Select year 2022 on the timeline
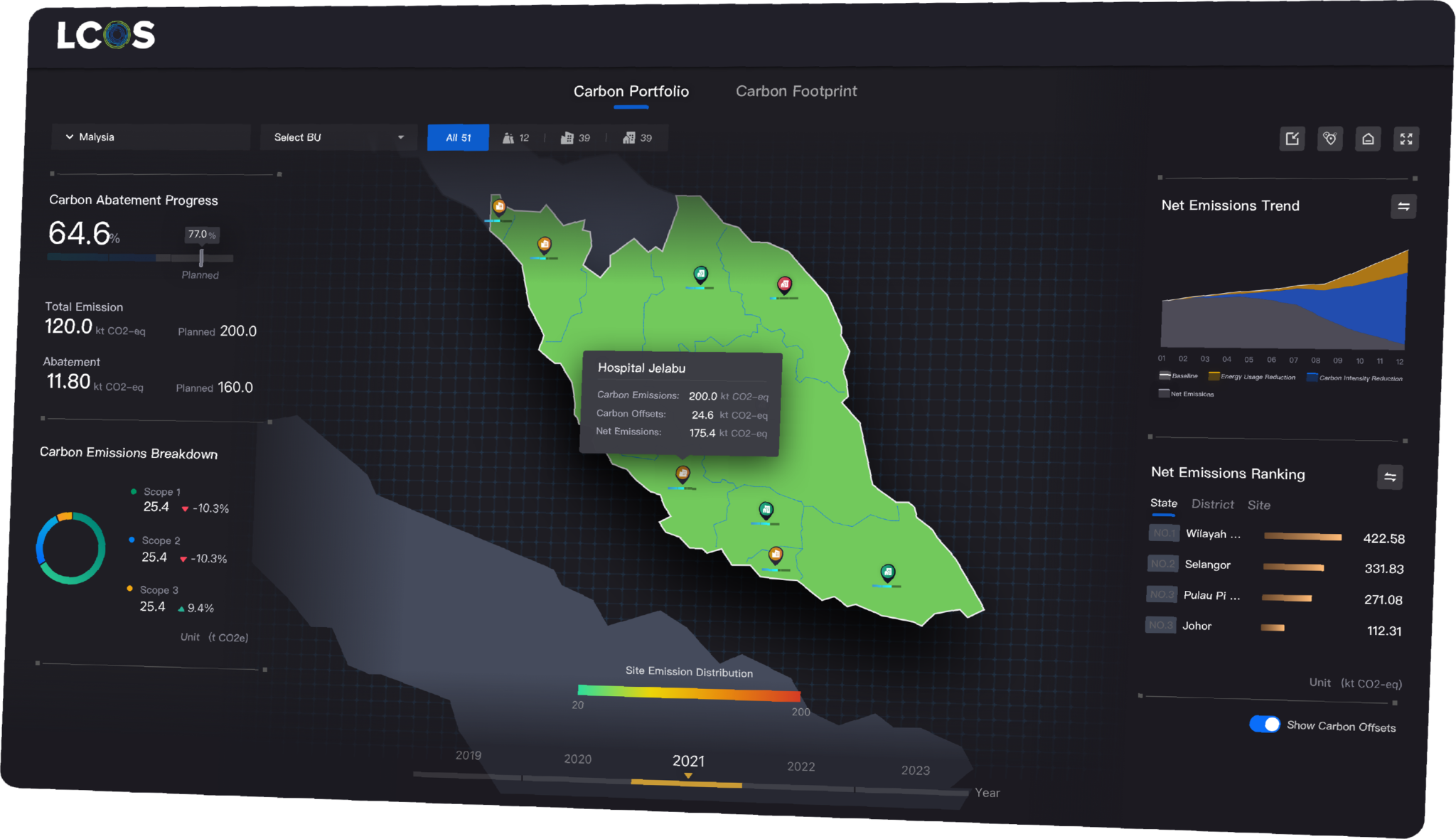Screen dimensions: 1456x839 tap(801, 766)
